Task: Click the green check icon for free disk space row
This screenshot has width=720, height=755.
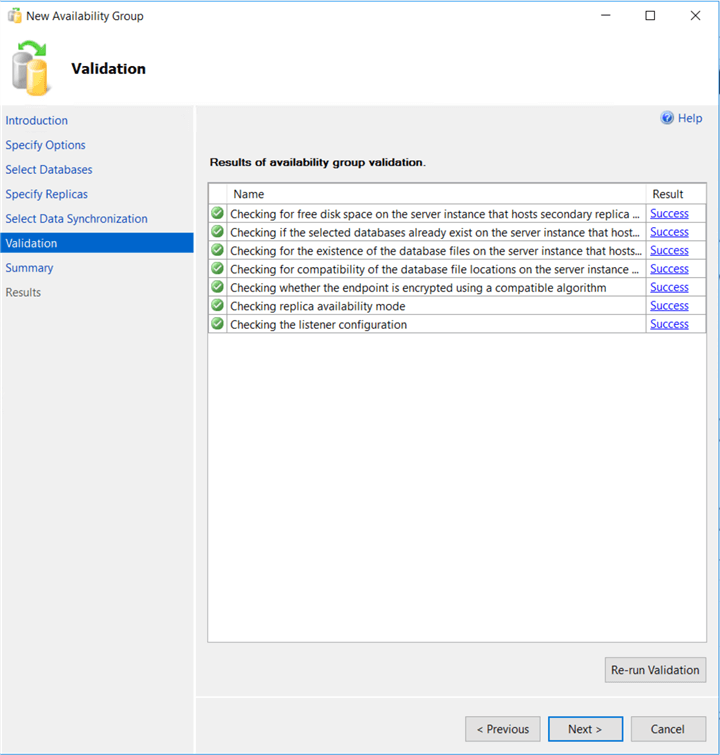Action: [218, 213]
